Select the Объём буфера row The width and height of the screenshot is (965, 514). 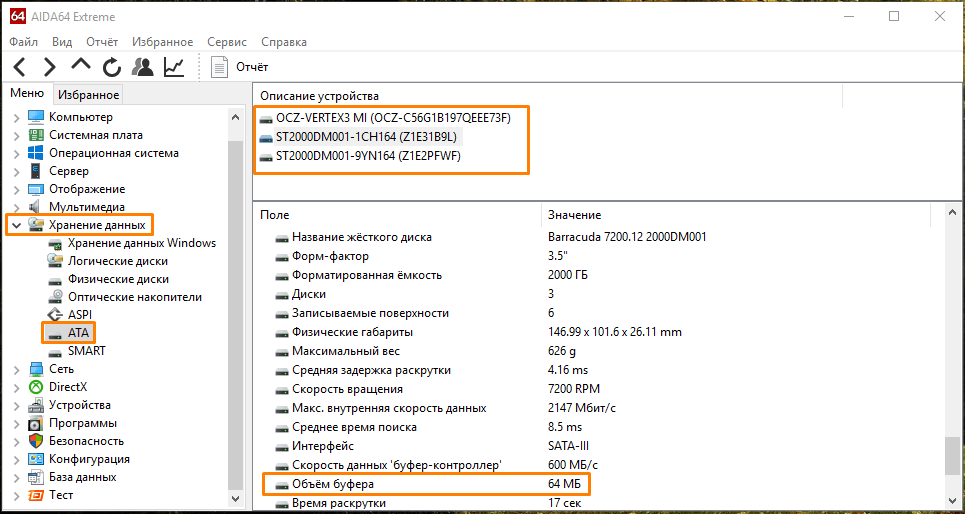click(x=426, y=484)
